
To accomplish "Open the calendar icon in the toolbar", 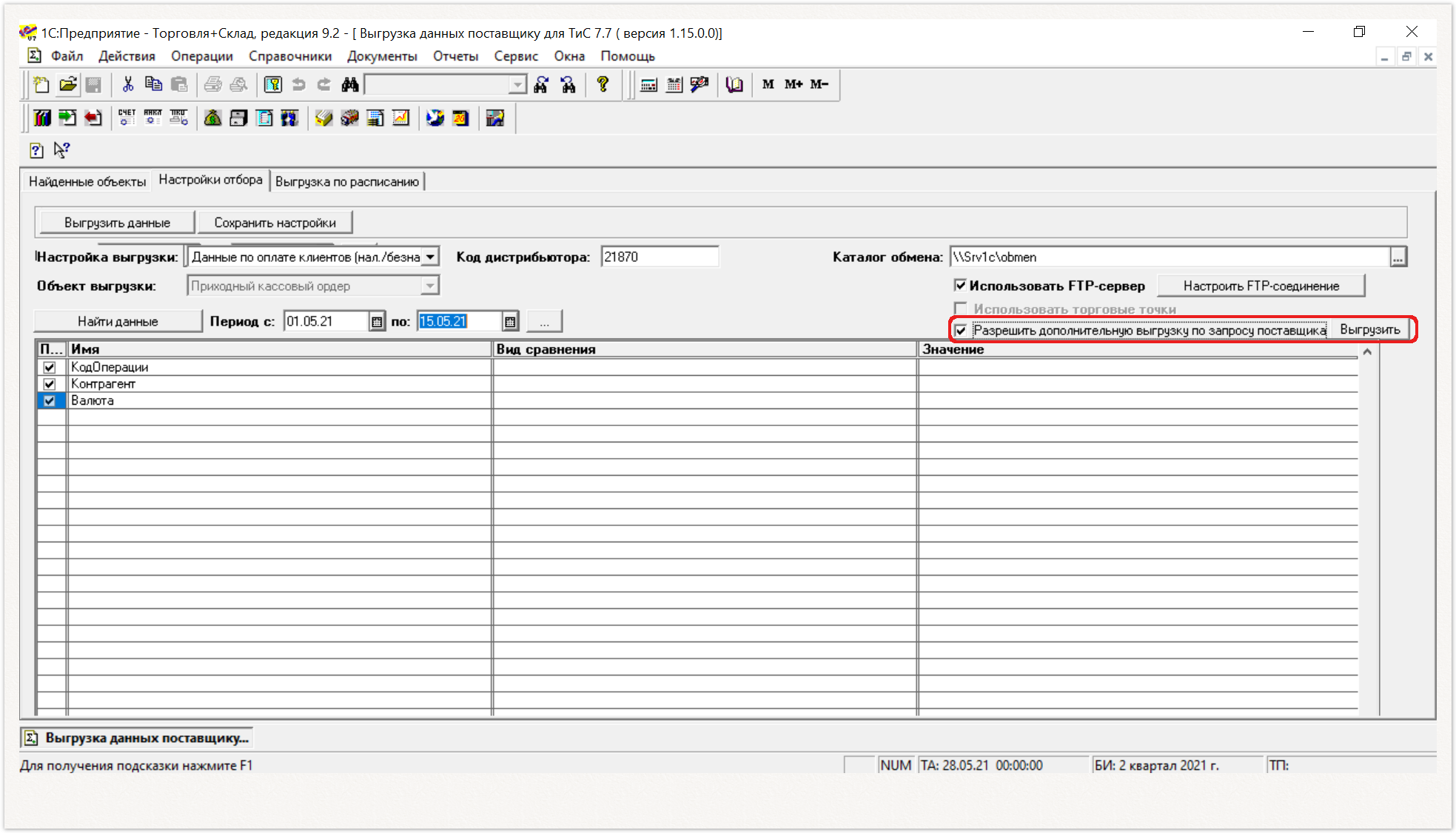I will (674, 85).
